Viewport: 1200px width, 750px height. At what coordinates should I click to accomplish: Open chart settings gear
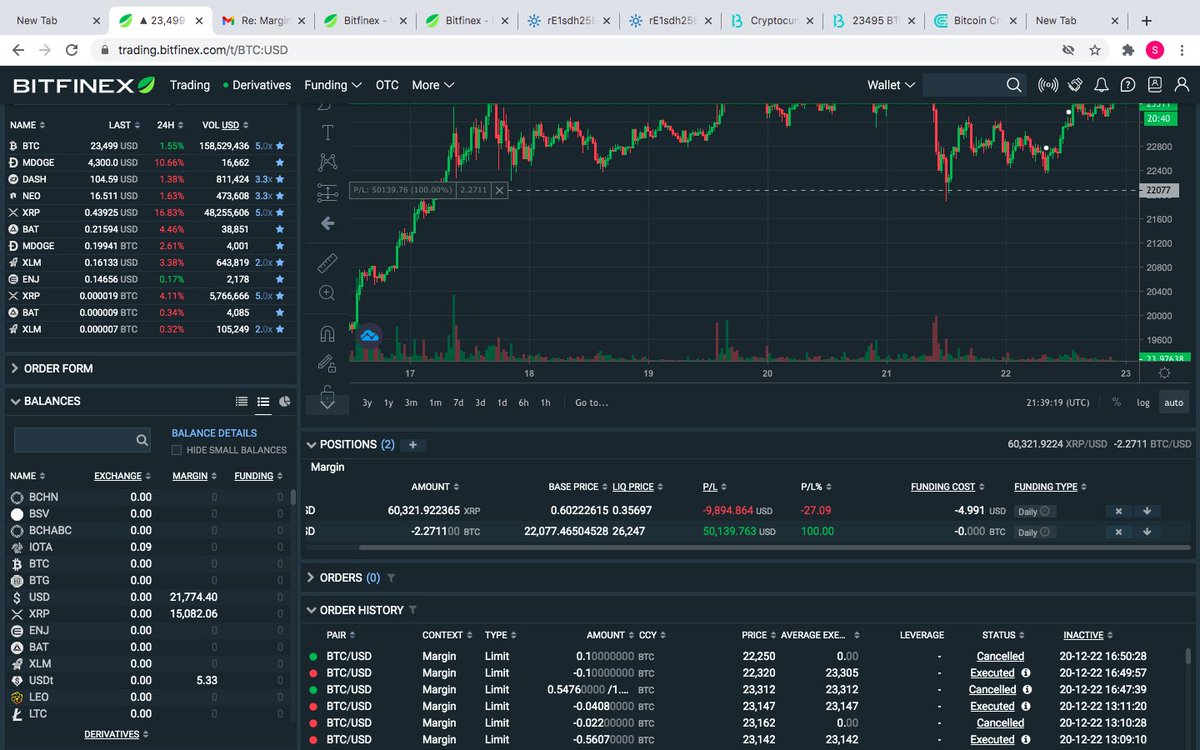coord(1164,373)
